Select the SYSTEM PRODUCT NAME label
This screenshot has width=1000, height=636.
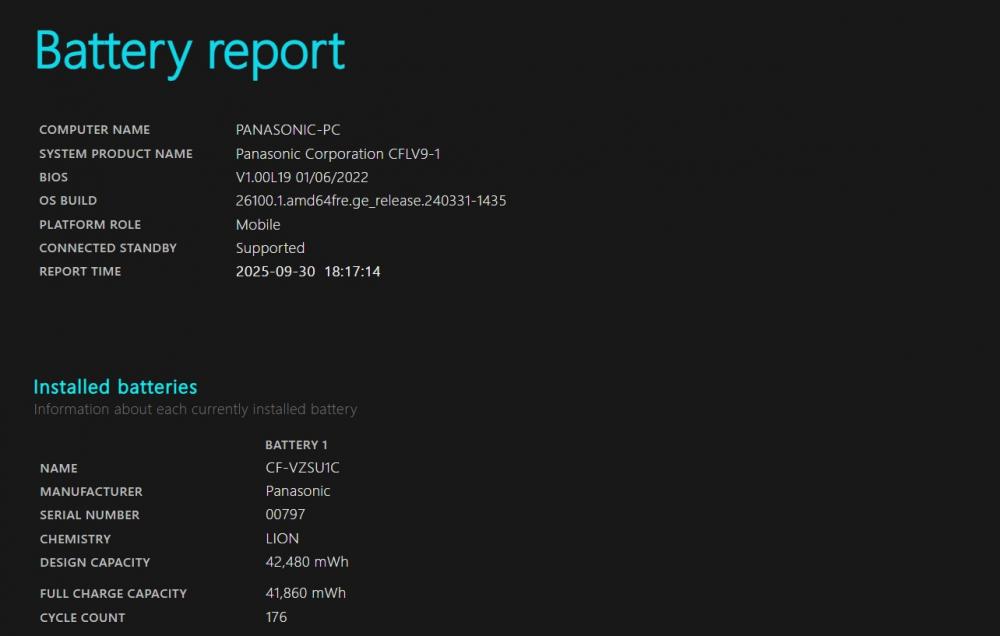(115, 154)
